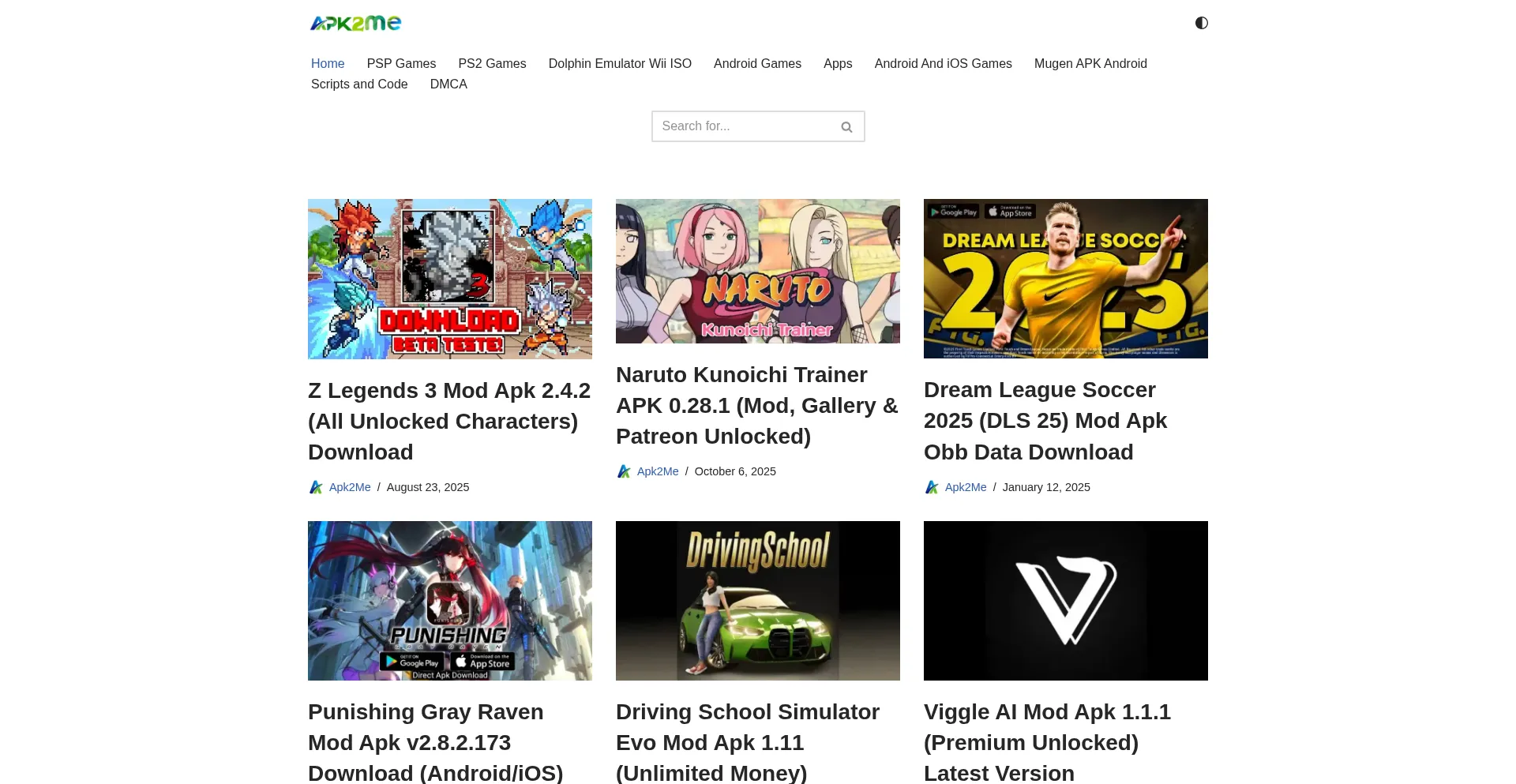Screen dimensions: 1516x784
Task: Go to PS2 Games section
Action: 492,63
